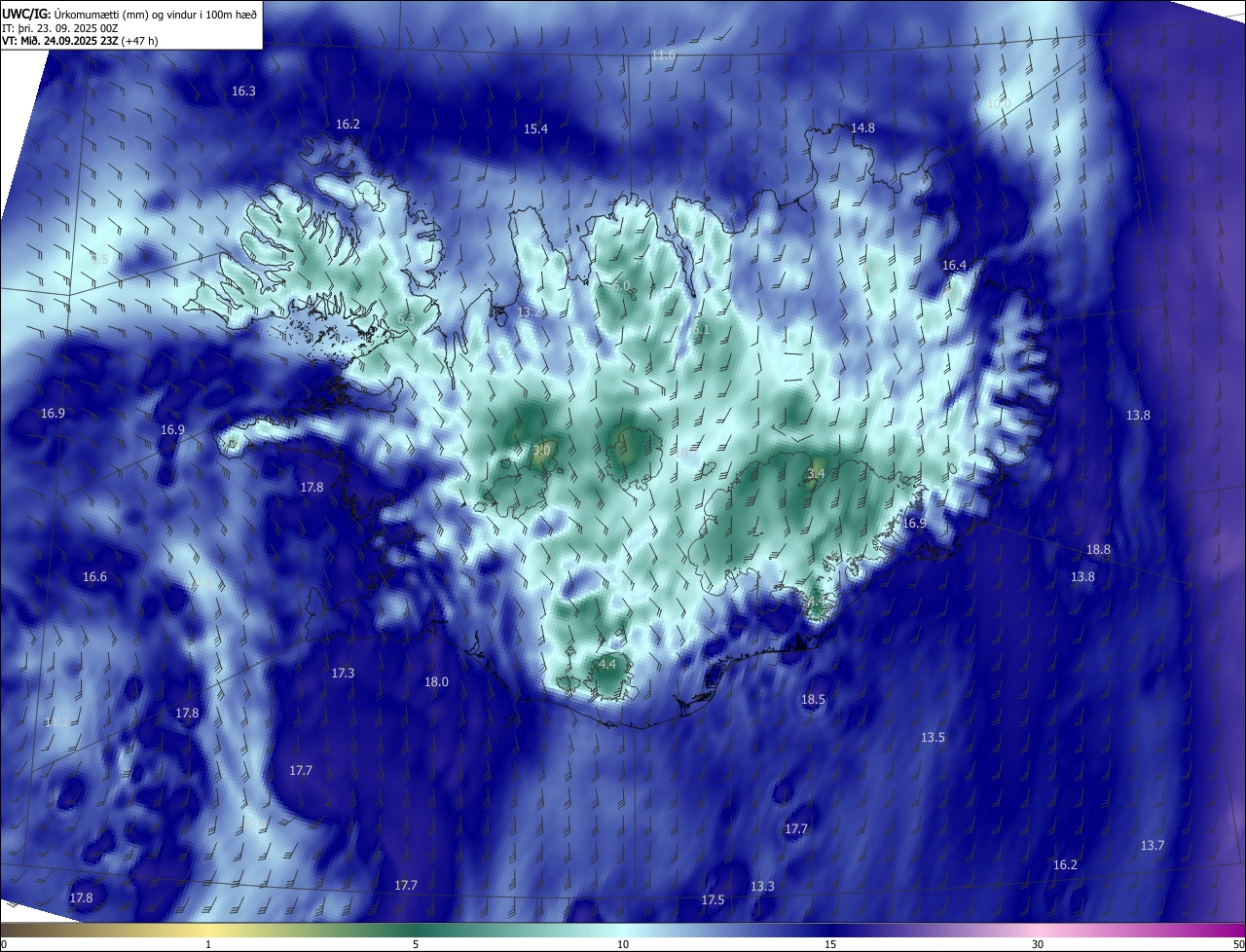This screenshot has width=1246, height=952.
Task: Click the 14.8 value label
Action: tap(862, 128)
